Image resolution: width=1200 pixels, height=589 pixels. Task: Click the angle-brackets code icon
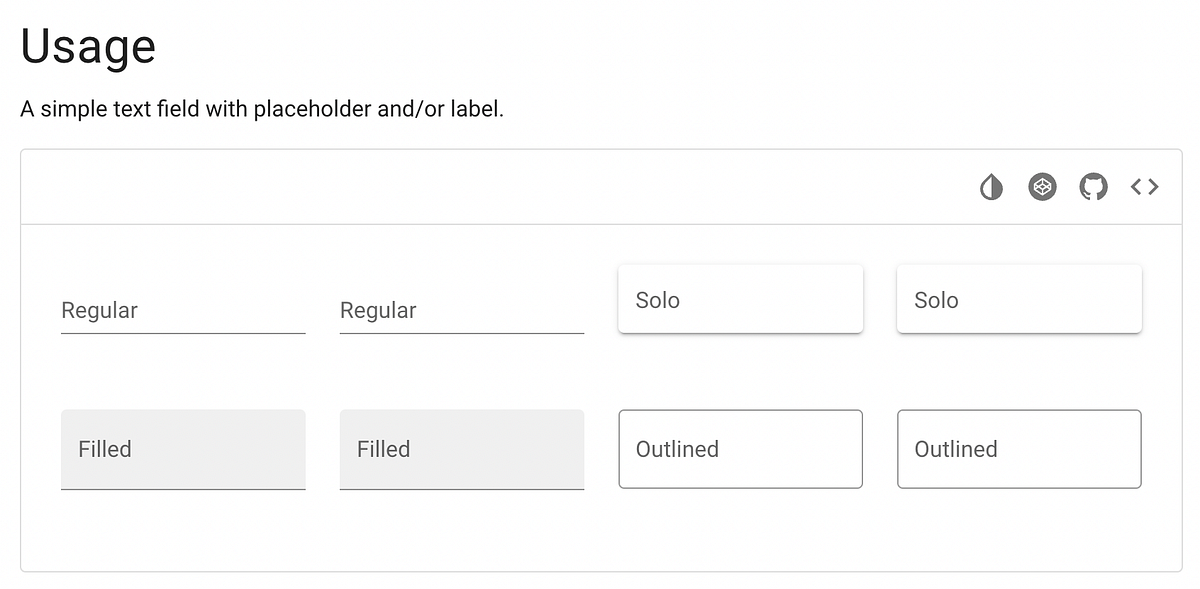point(1144,186)
